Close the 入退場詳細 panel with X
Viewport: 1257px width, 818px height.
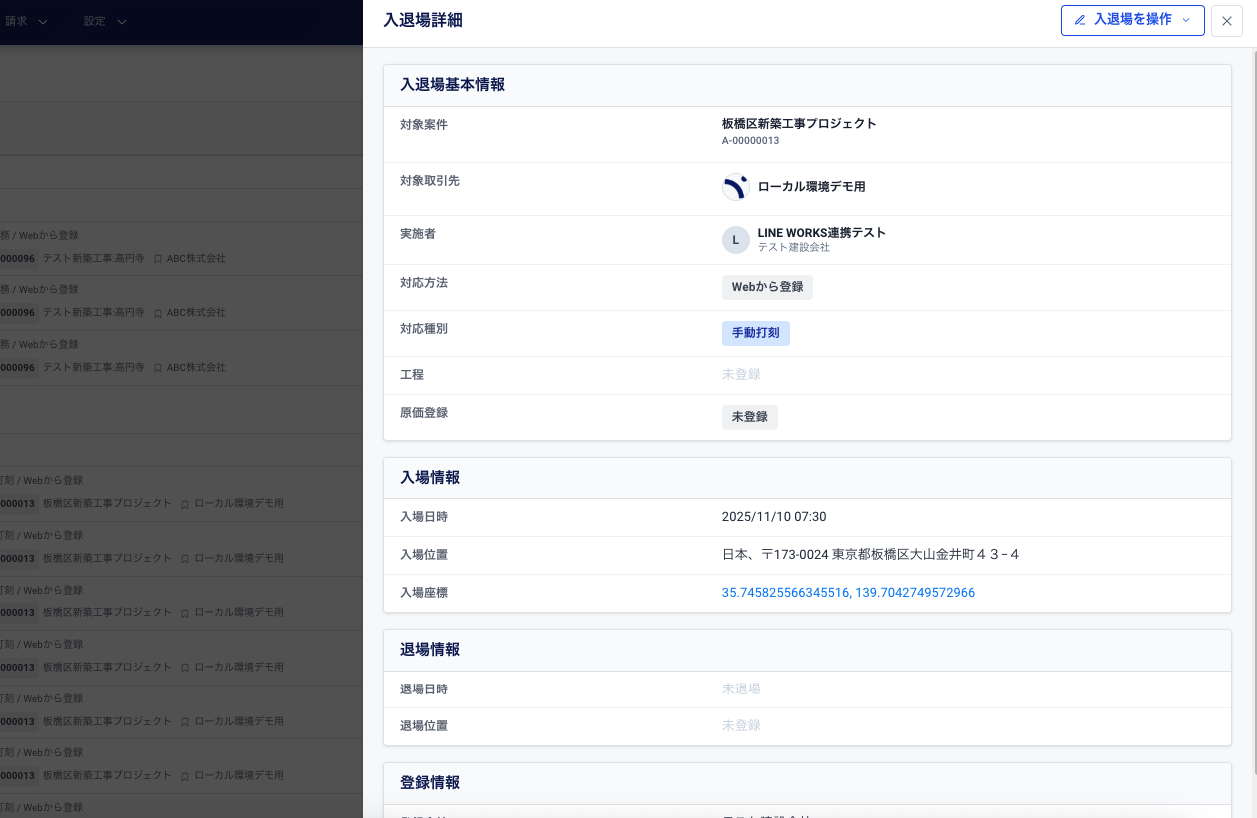tap(1227, 21)
